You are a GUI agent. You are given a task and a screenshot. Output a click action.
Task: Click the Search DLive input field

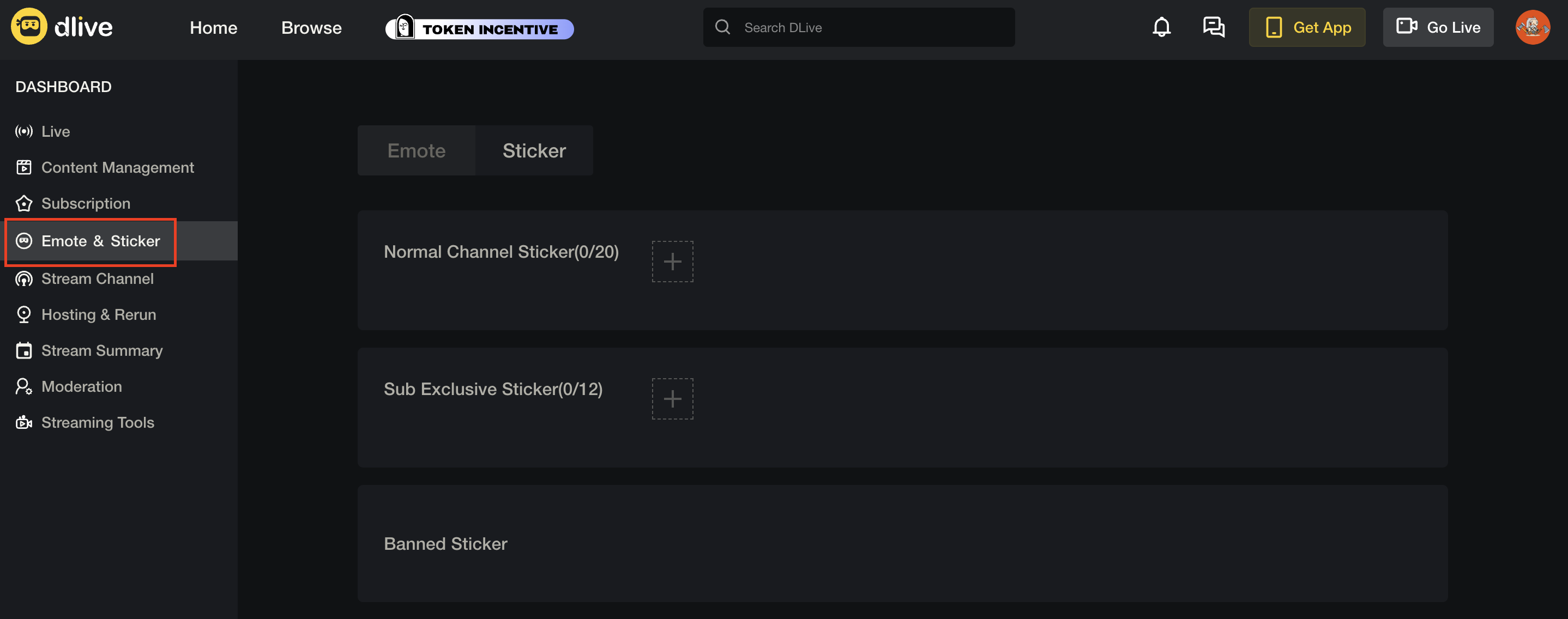[x=859, y=27]
